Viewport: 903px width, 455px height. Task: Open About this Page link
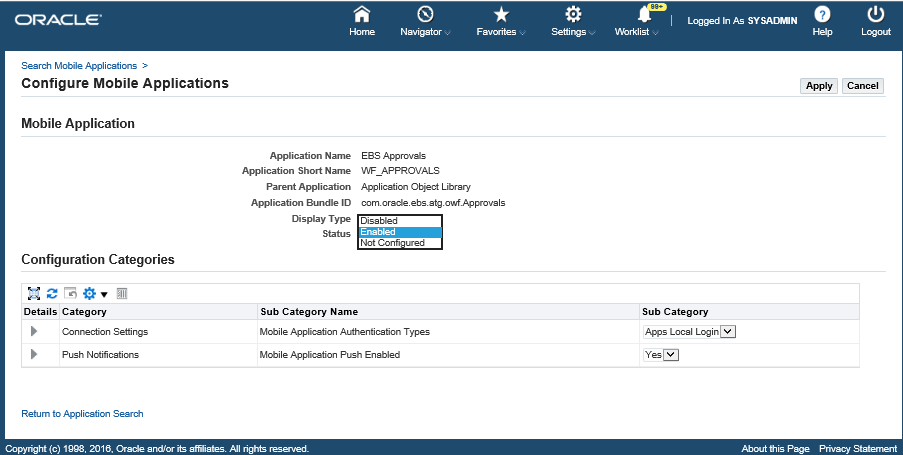775,449
